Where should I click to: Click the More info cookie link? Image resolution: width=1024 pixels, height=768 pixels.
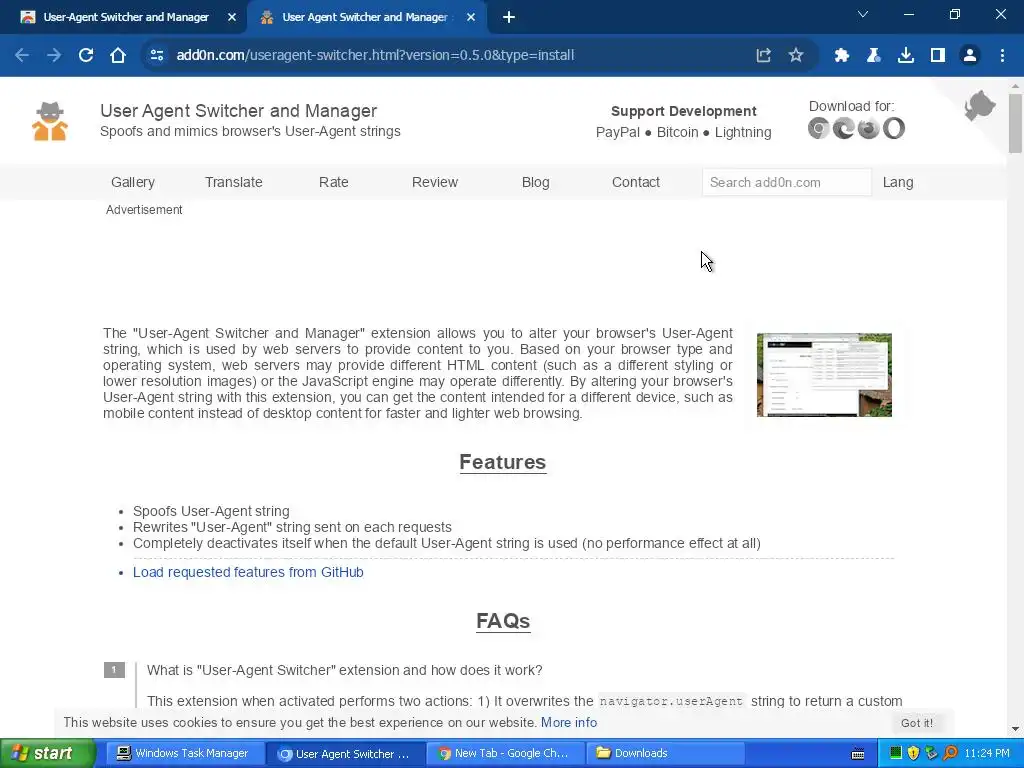tap(569, 722)
